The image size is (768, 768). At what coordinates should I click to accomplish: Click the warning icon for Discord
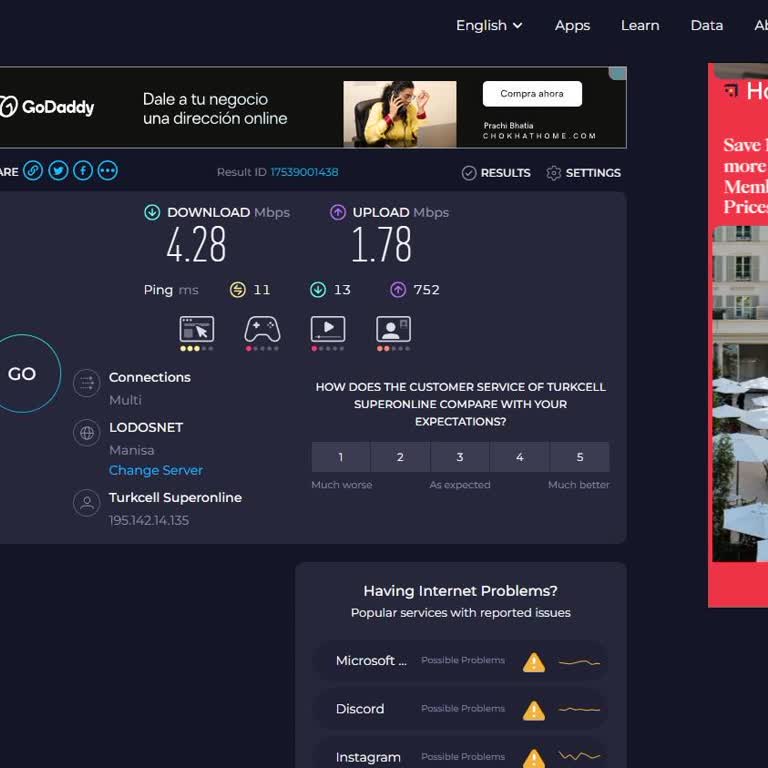tap(534, 711)
